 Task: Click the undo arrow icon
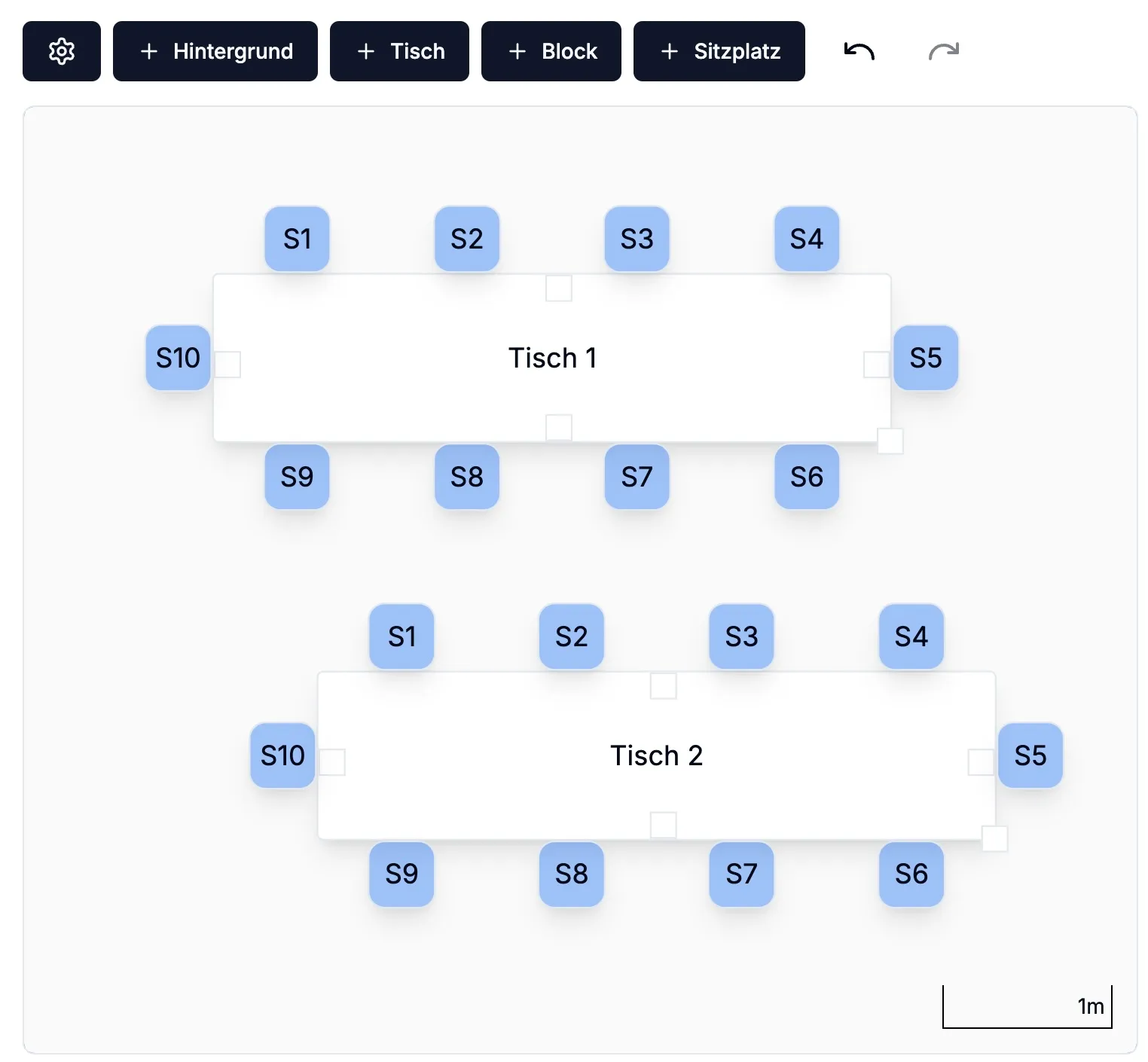click(x=859, y=51)
